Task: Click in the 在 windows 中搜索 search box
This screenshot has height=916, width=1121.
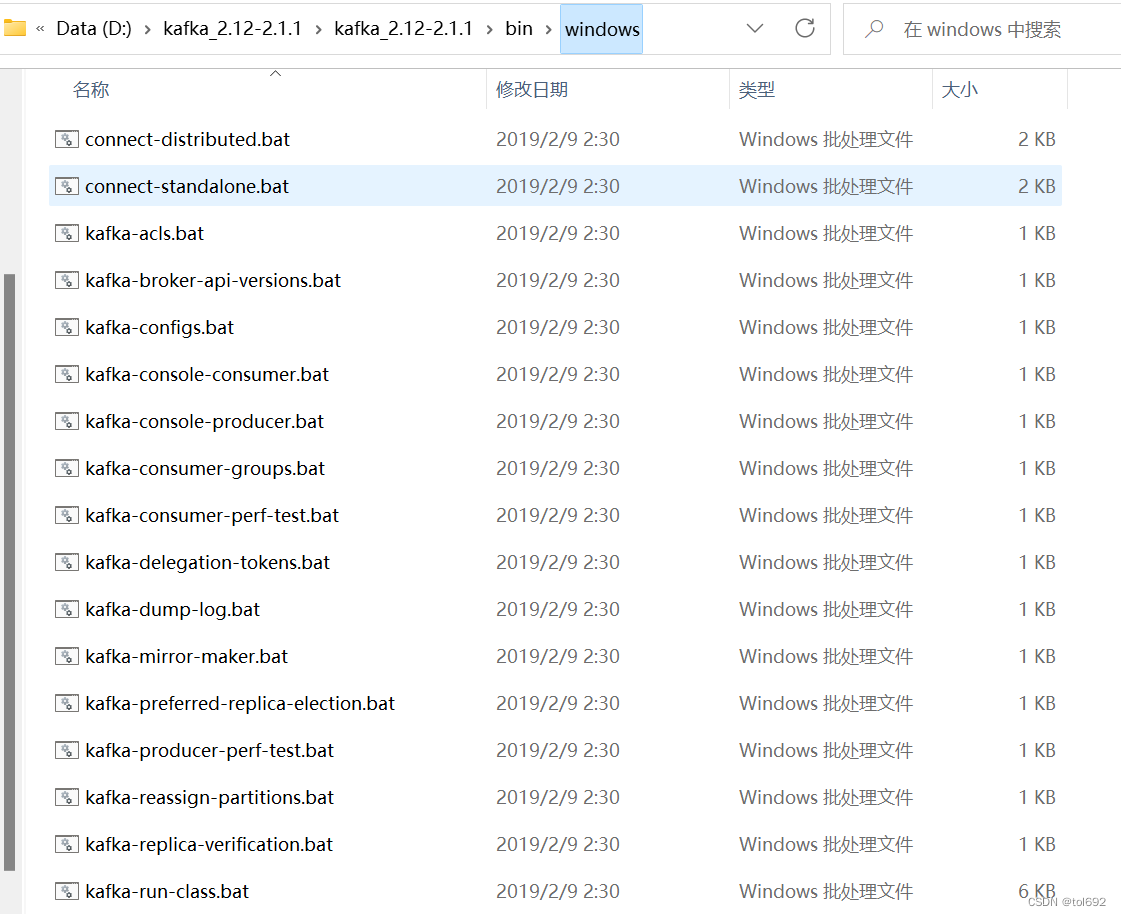Action: click(x=982, y=29)
